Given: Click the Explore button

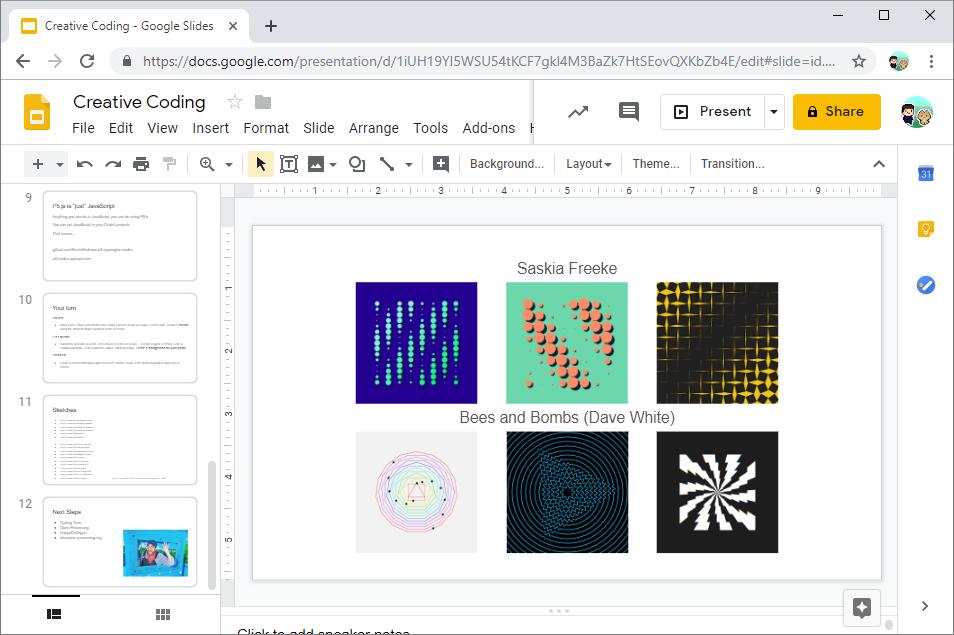Looking at the screenshot, I should [862, 607].
